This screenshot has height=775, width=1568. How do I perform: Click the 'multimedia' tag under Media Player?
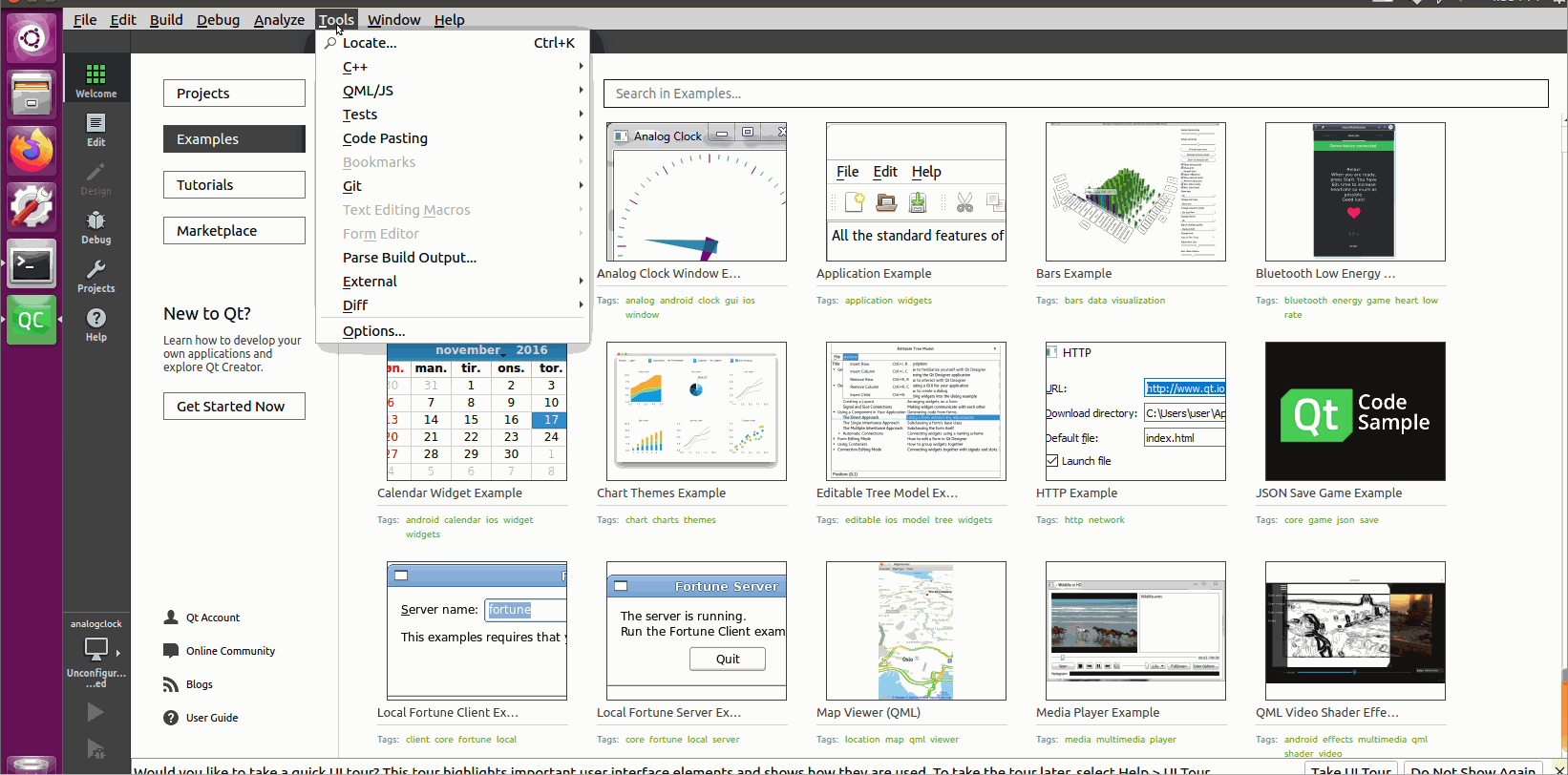click(x=1121, y=740)
